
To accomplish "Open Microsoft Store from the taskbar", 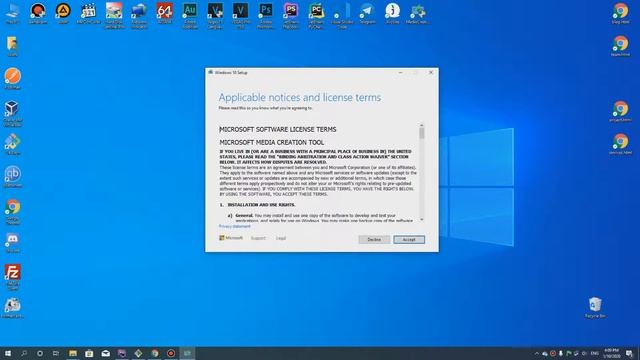I will pyautogui.click(x=89, y=353).
